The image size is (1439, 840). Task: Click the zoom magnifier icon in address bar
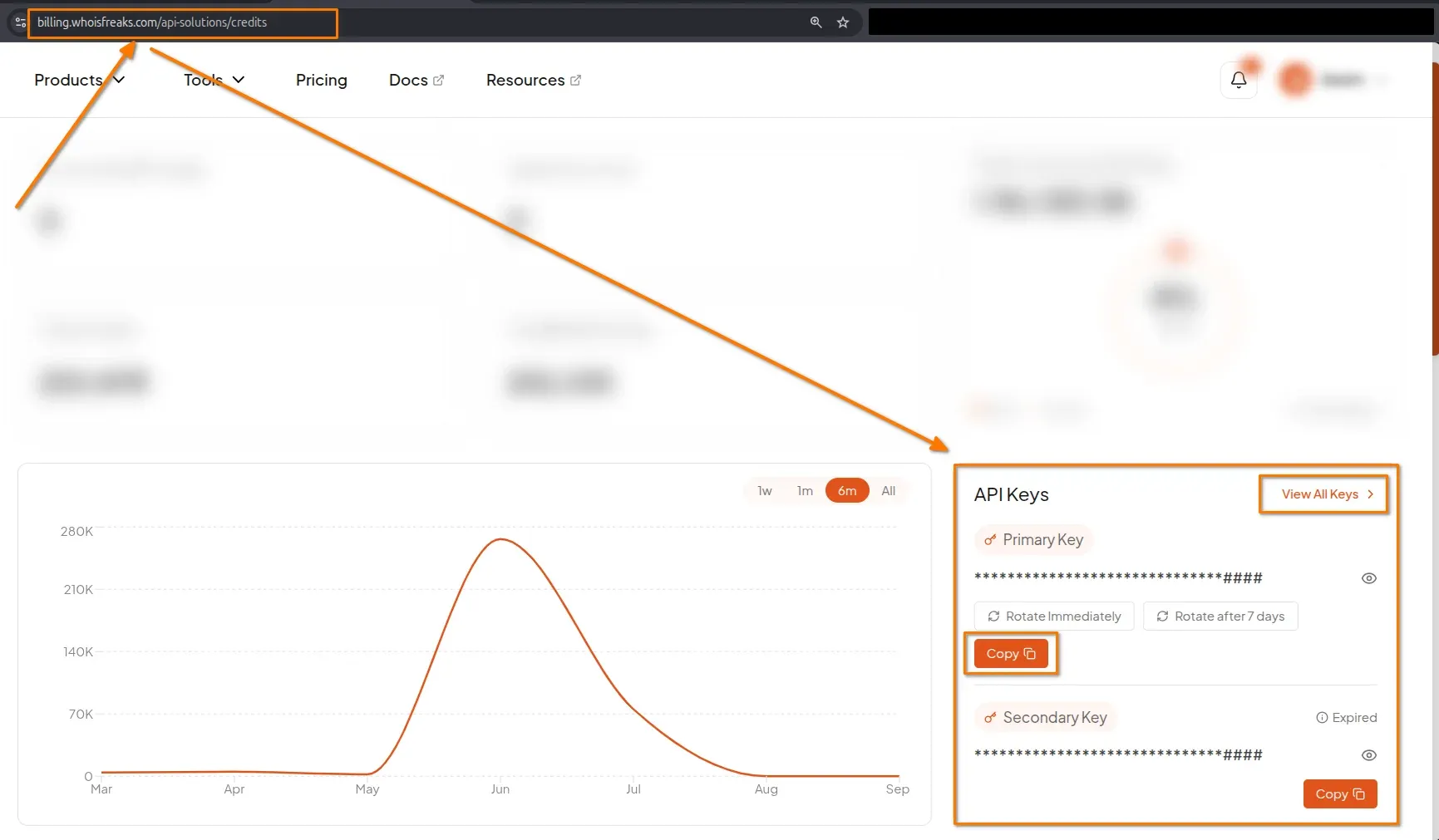(x=816, y=22)
